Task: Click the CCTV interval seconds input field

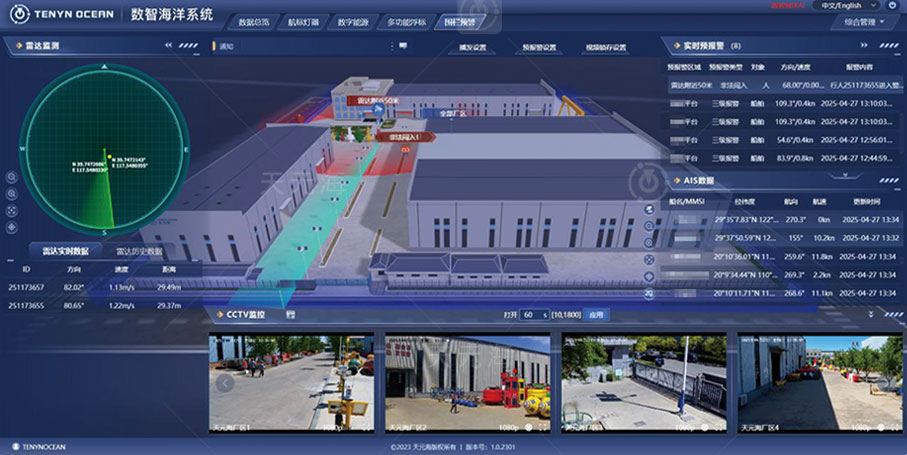Action: pyautogui.click(x=531, y=314)
